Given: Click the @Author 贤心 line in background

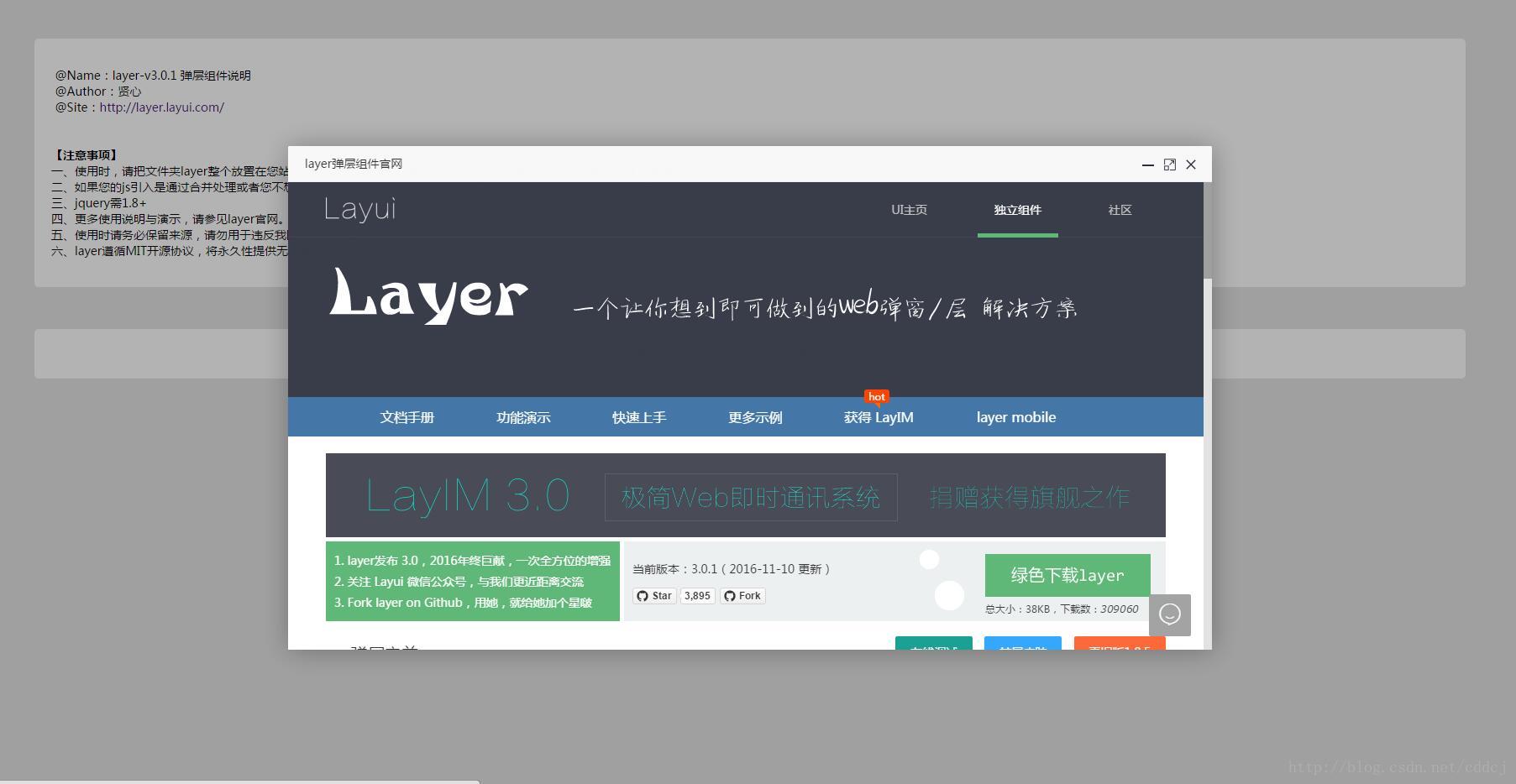Looking at the screenshot, I should pos(98,91).
